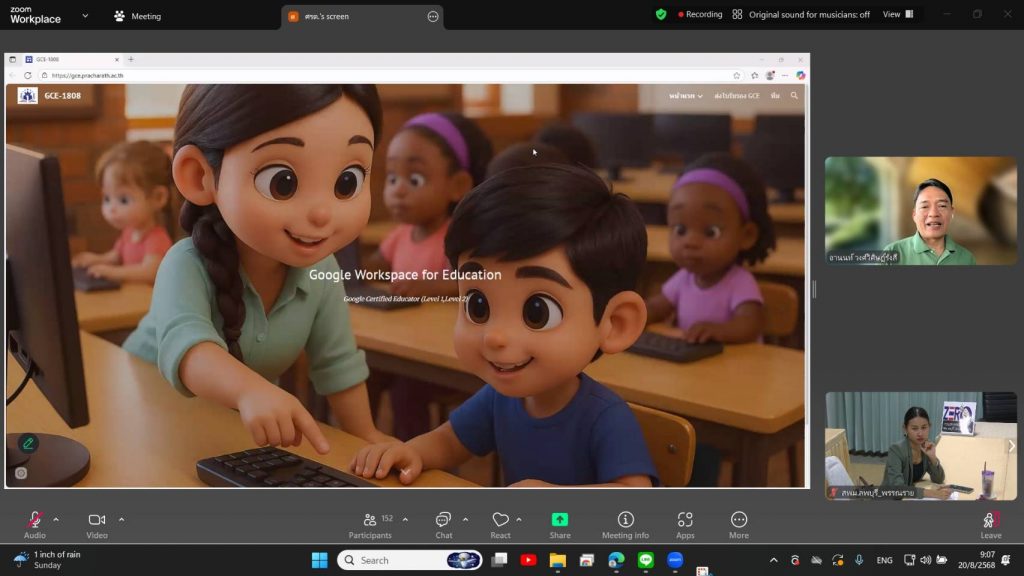The height and width of the screenshot is (576, 1024).
Task: Click the site search magnifier icon
Action: 794,96
